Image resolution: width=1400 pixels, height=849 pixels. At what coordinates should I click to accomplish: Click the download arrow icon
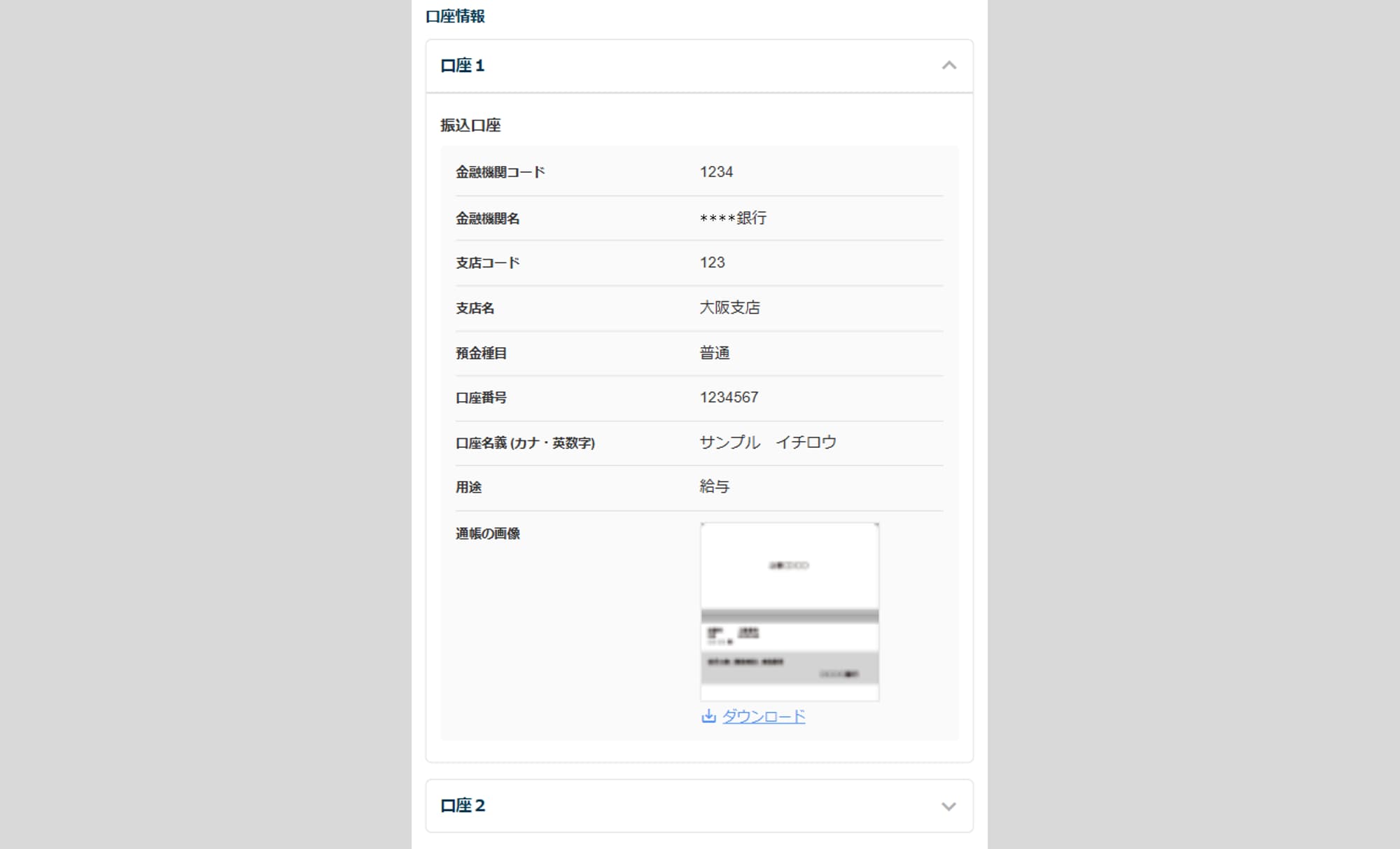[708, 716]
